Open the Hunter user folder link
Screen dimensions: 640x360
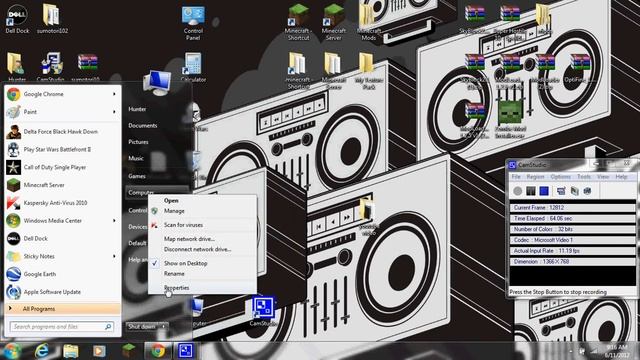point(137,109)
